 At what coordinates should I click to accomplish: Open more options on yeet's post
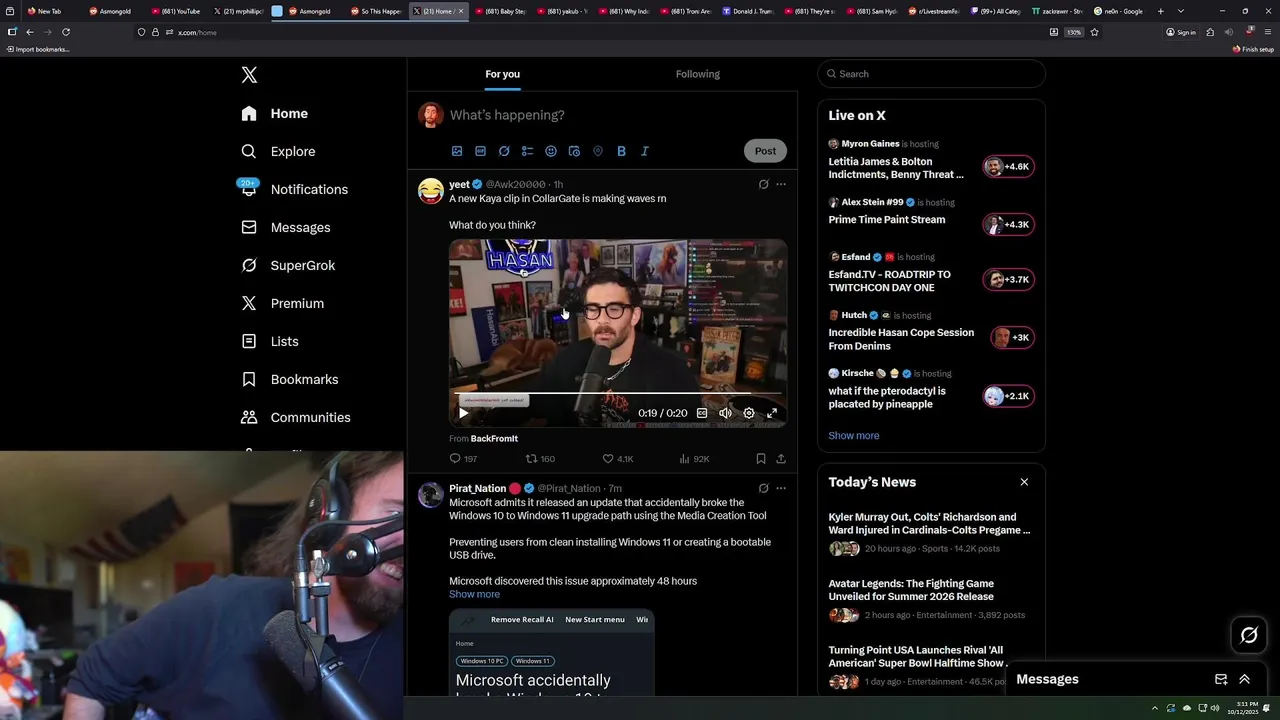point(781,184)
